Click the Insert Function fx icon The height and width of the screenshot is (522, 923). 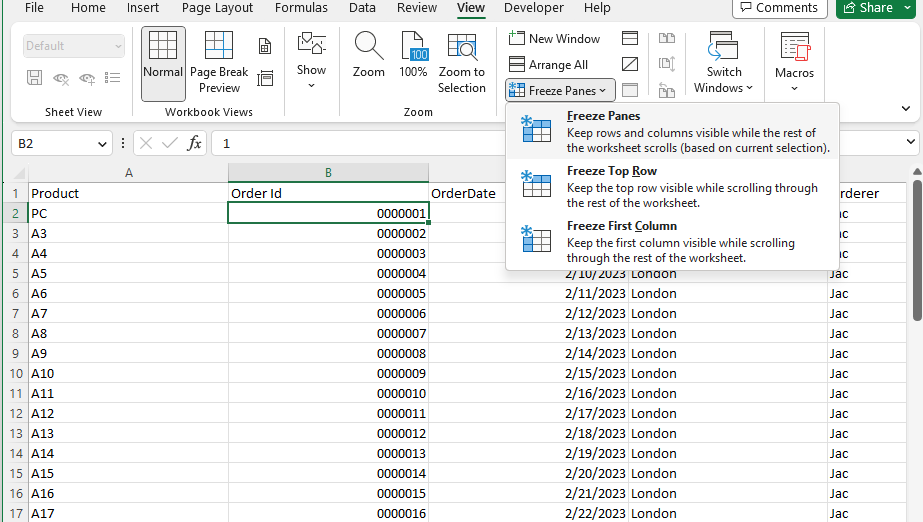pos(195,144)
